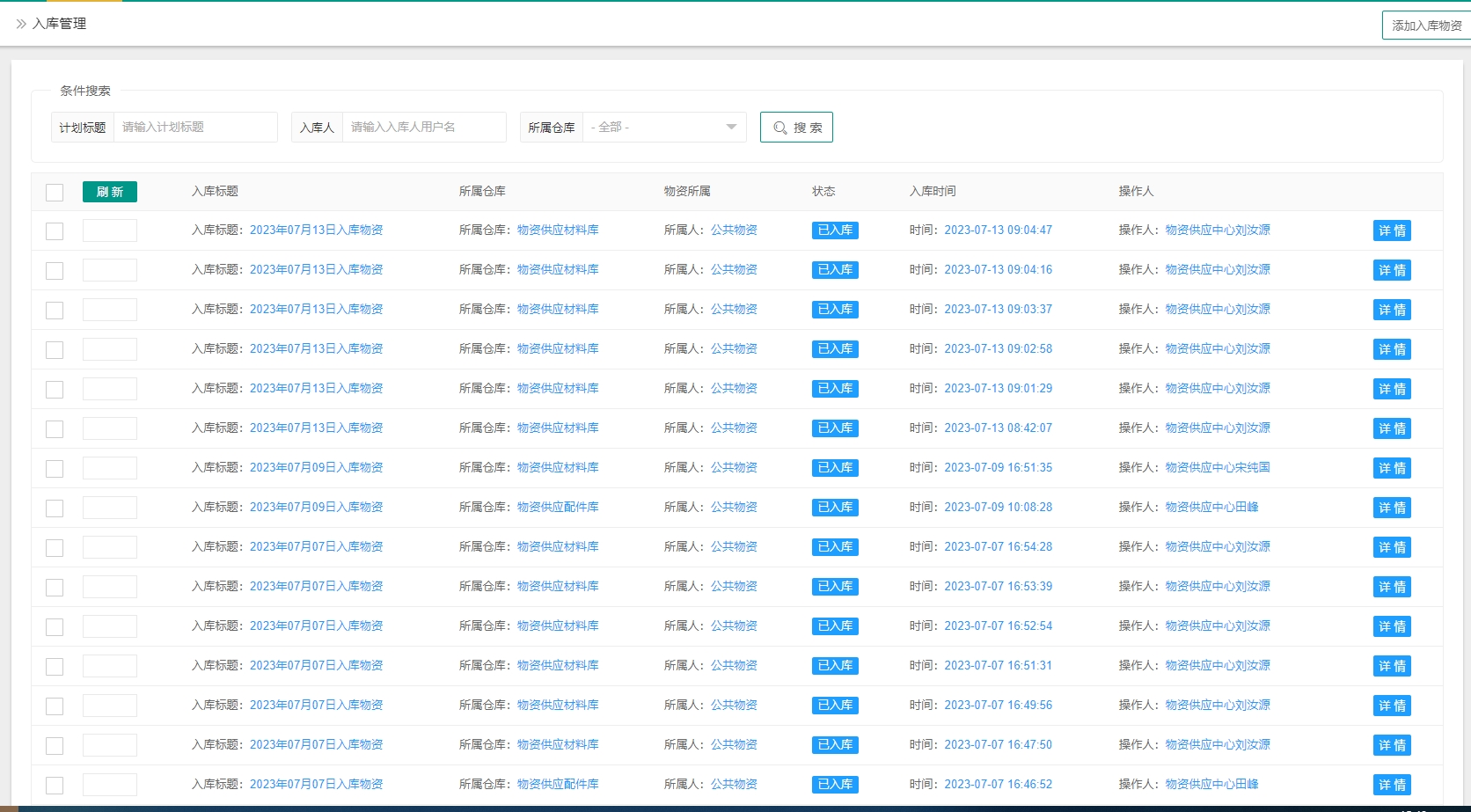Screen dimensions: 1471x812
Task: Click the green 刷新 button
Action: pos(110,192)
